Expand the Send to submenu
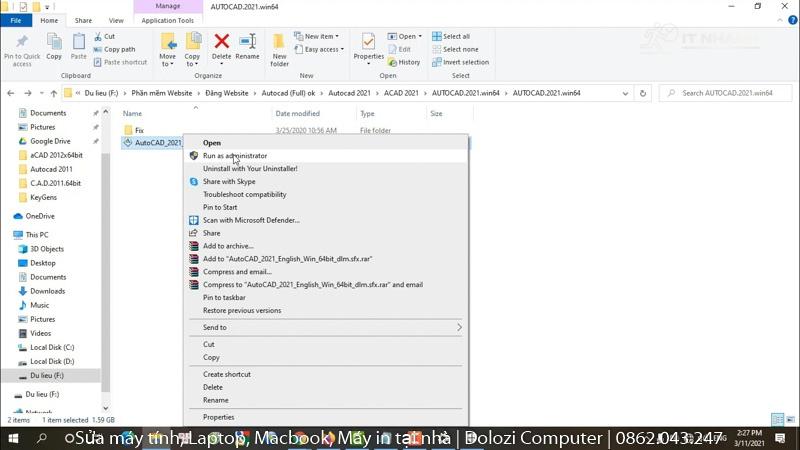800x450 pixels. pyautogui.click(x=326, y=328)
